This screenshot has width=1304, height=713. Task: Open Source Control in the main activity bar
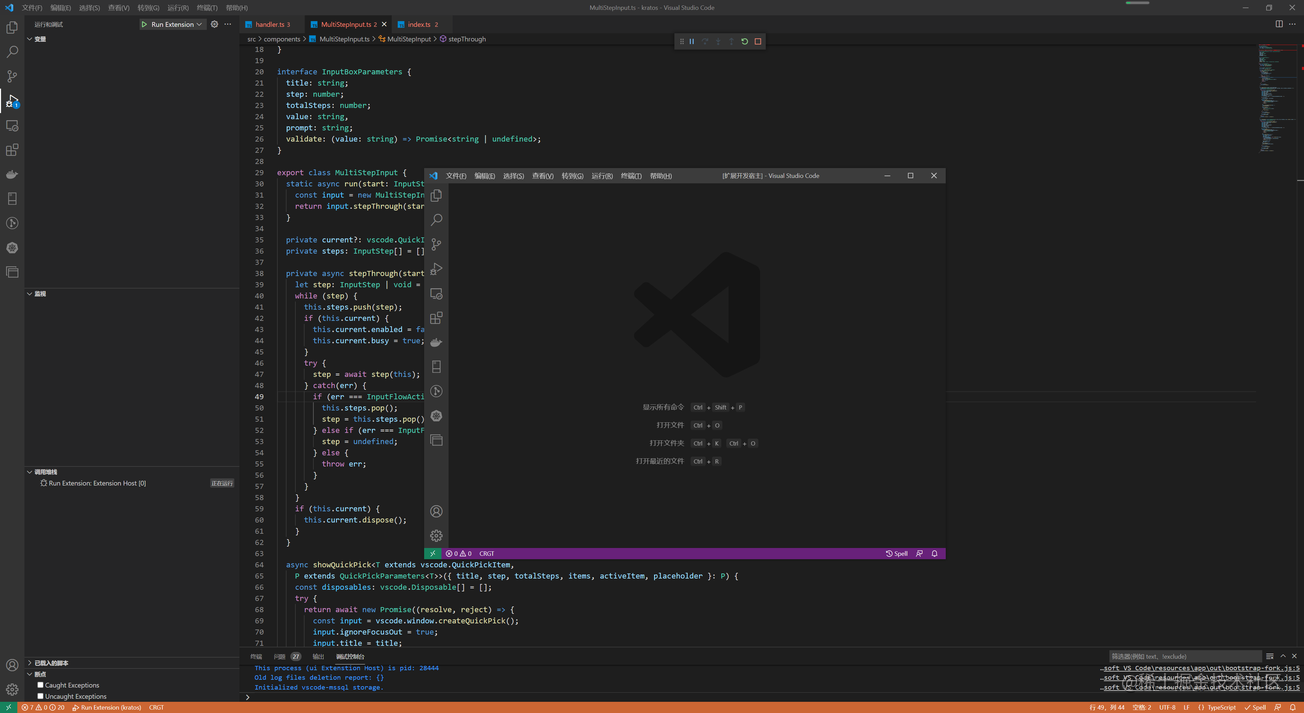point(12,76)
